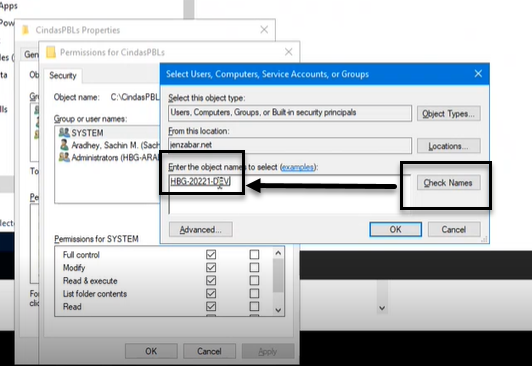Click permissions list scroll up arrow
532x366 pixels.
278,253
